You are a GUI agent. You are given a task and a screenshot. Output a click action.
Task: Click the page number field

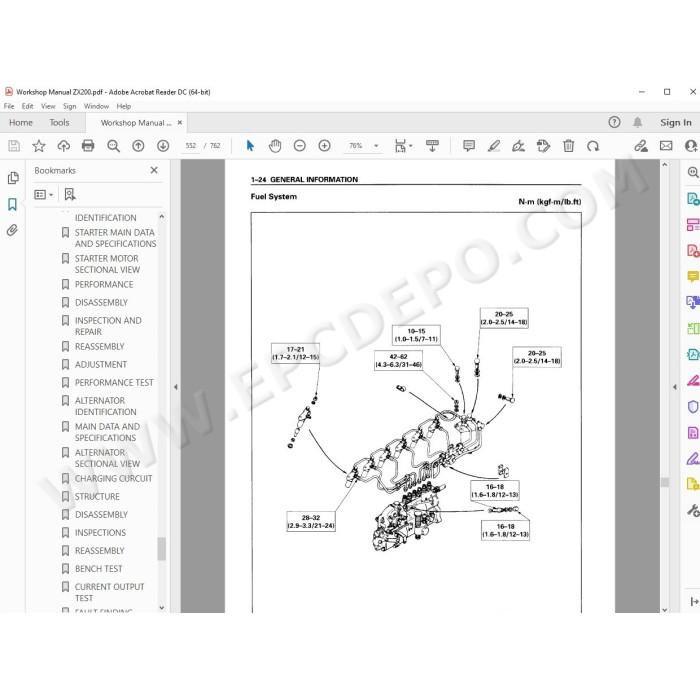pos(191,146)
